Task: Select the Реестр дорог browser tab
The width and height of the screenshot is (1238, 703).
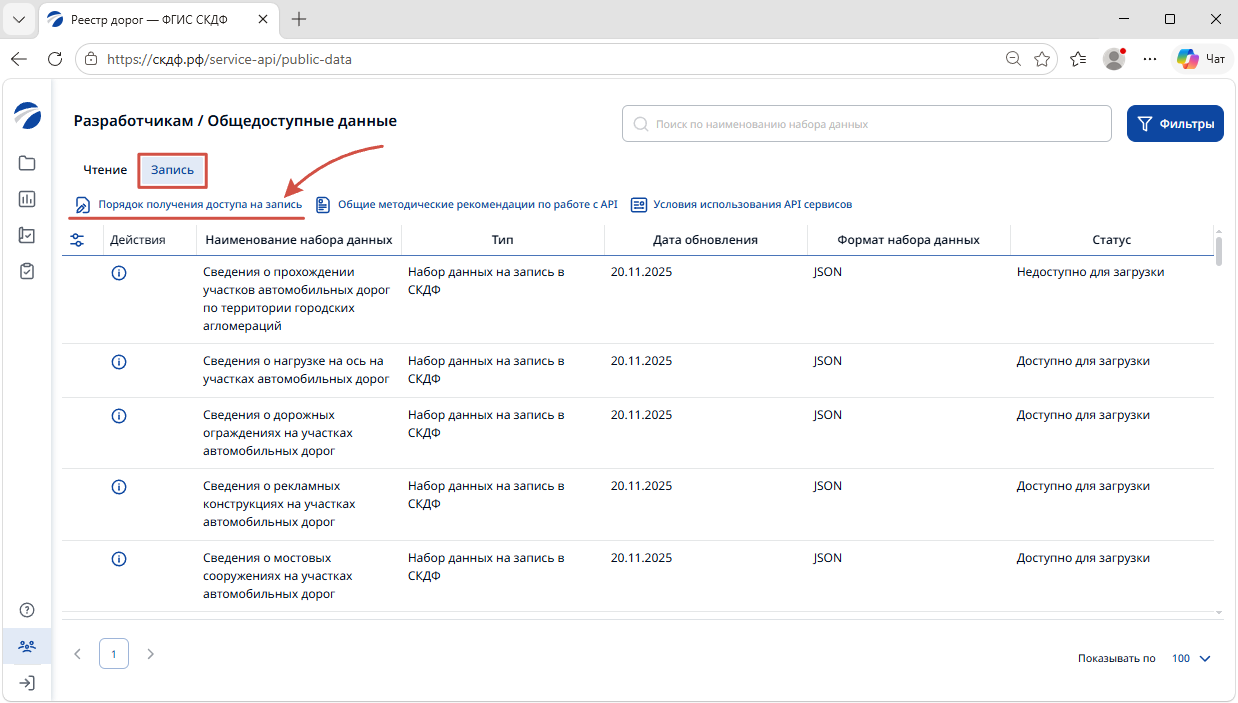Action: (x=161, y=19)
